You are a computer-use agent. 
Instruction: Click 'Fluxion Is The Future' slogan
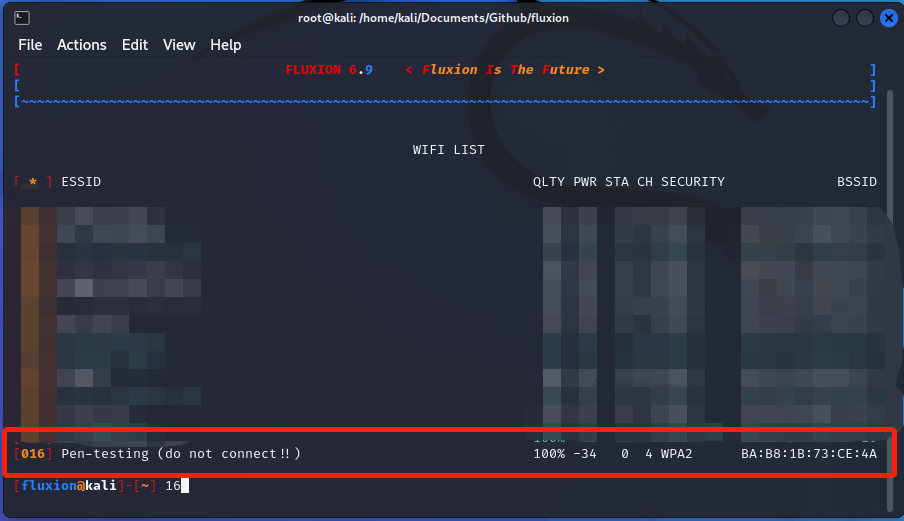tap(504, 70)
